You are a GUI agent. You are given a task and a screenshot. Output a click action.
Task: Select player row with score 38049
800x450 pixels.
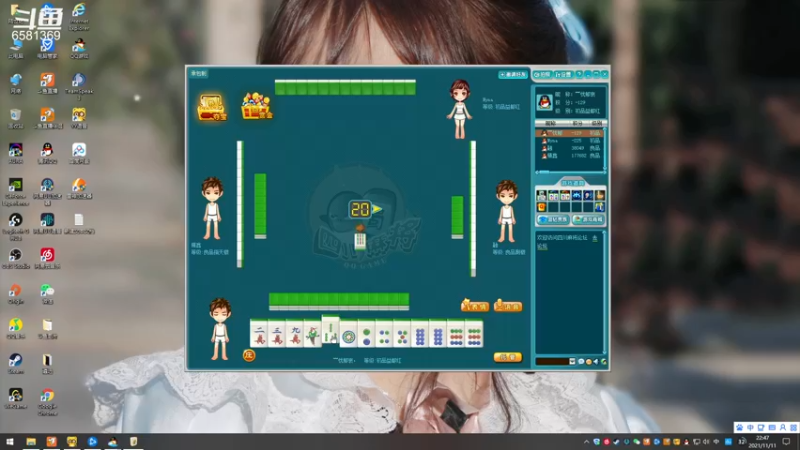pos(569,148)
